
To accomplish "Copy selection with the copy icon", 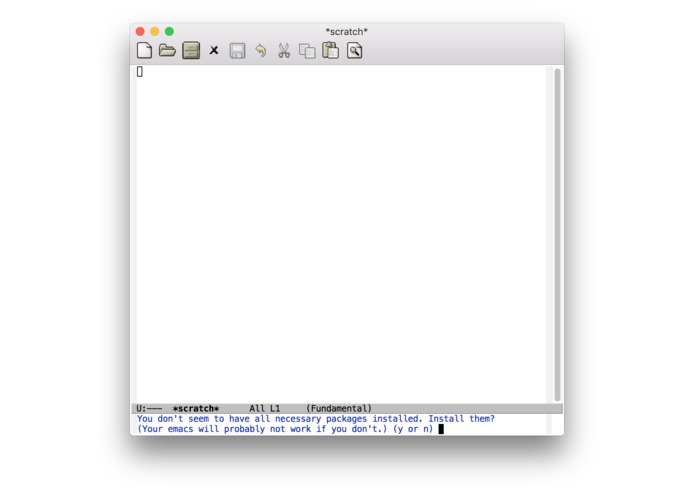I will click(307, 51).
